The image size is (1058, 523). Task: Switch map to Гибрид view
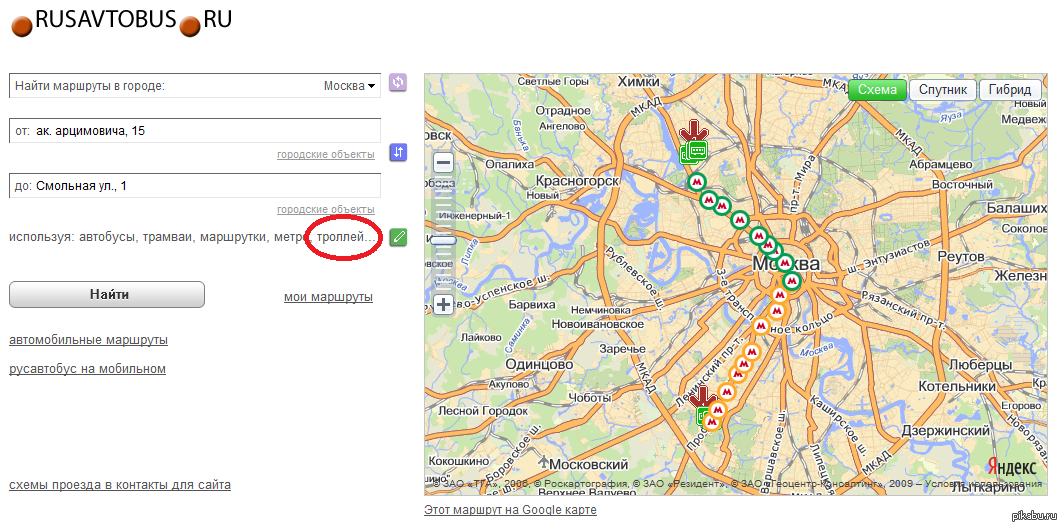pyautogui.click(x=1009, y=90)
